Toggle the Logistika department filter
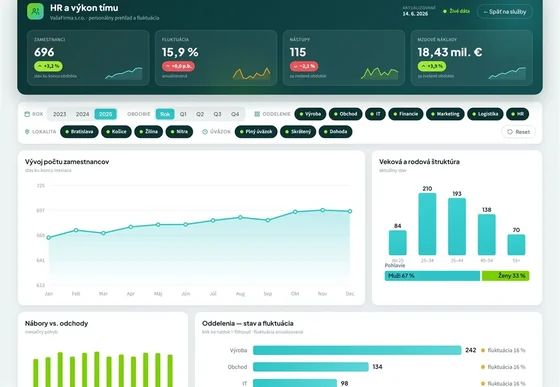This screenshot has height=387, width=560. pos(485,114)
